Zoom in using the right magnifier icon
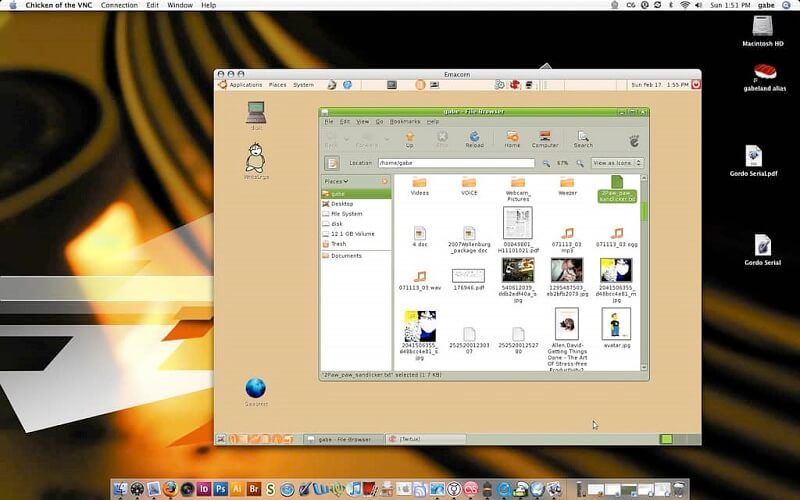 tap(580, 163)
